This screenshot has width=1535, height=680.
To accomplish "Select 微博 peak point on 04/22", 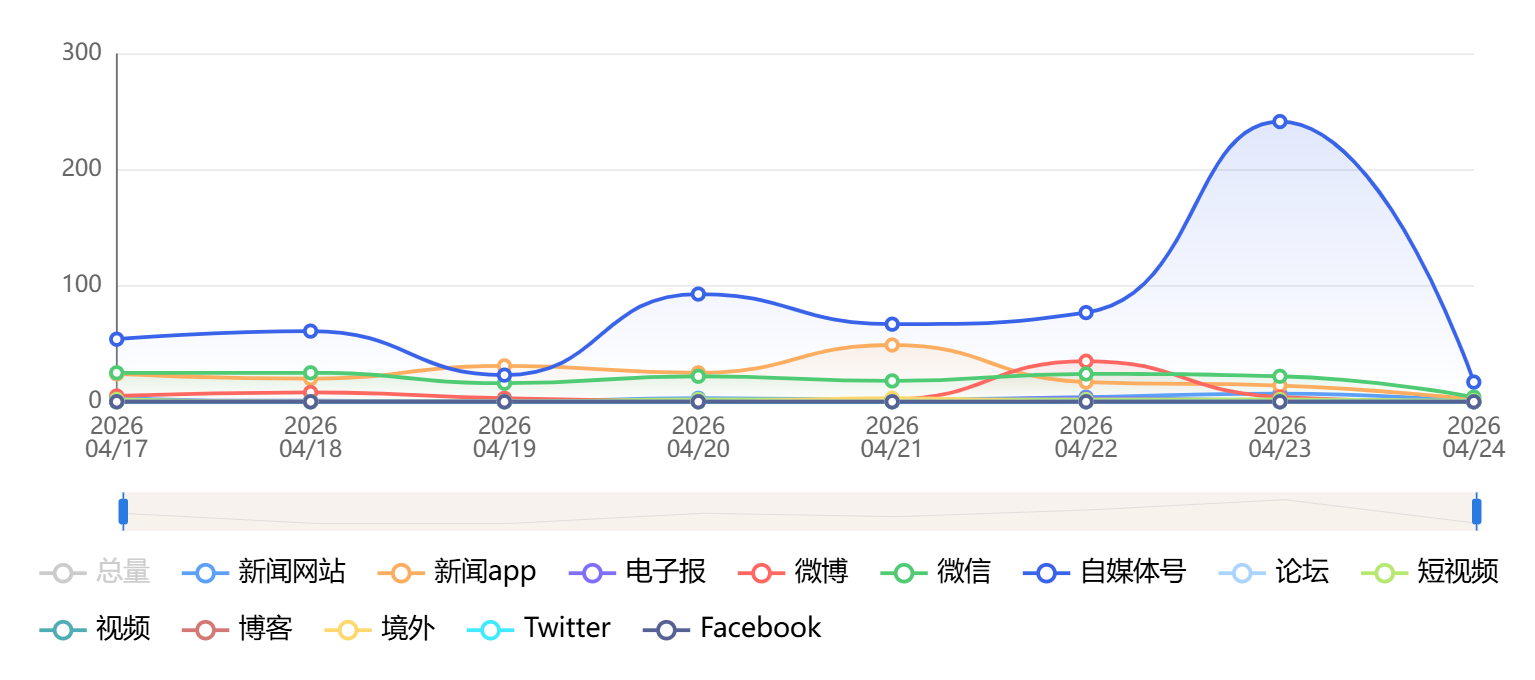I will (x=1086, y=361).
